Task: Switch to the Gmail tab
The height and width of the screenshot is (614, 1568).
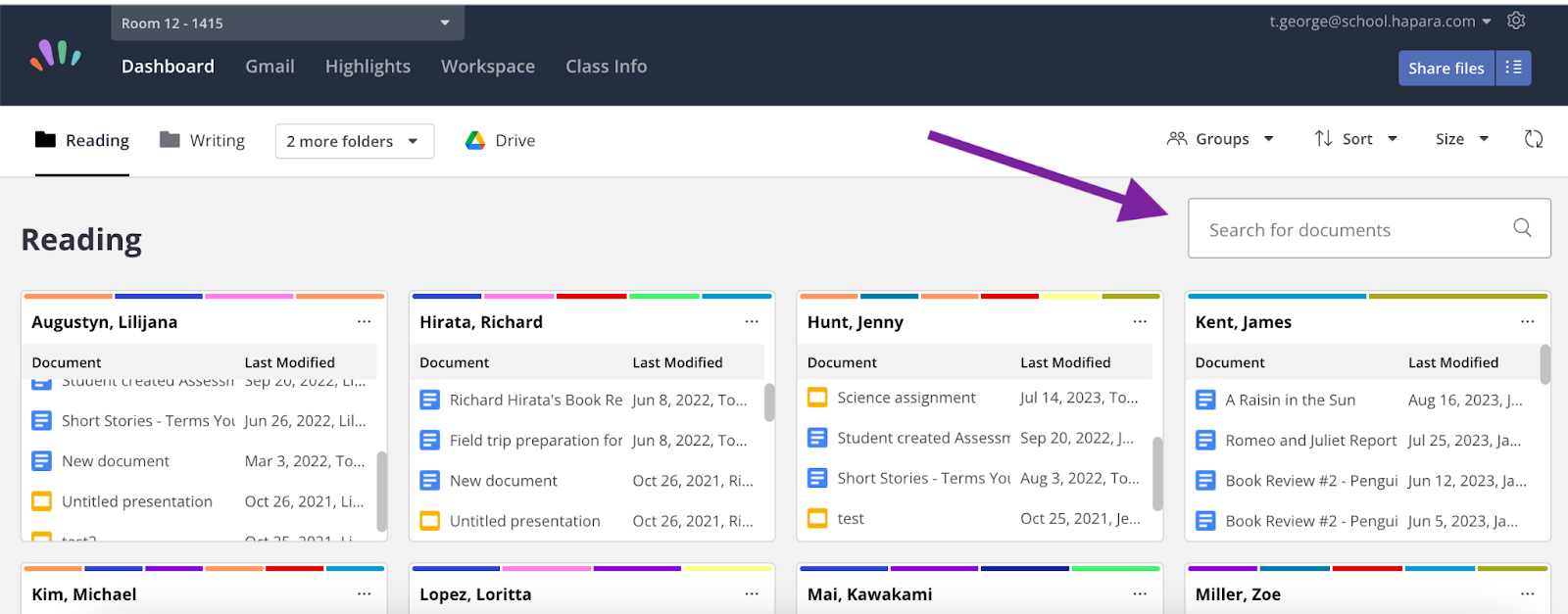Action: (269, 67)
